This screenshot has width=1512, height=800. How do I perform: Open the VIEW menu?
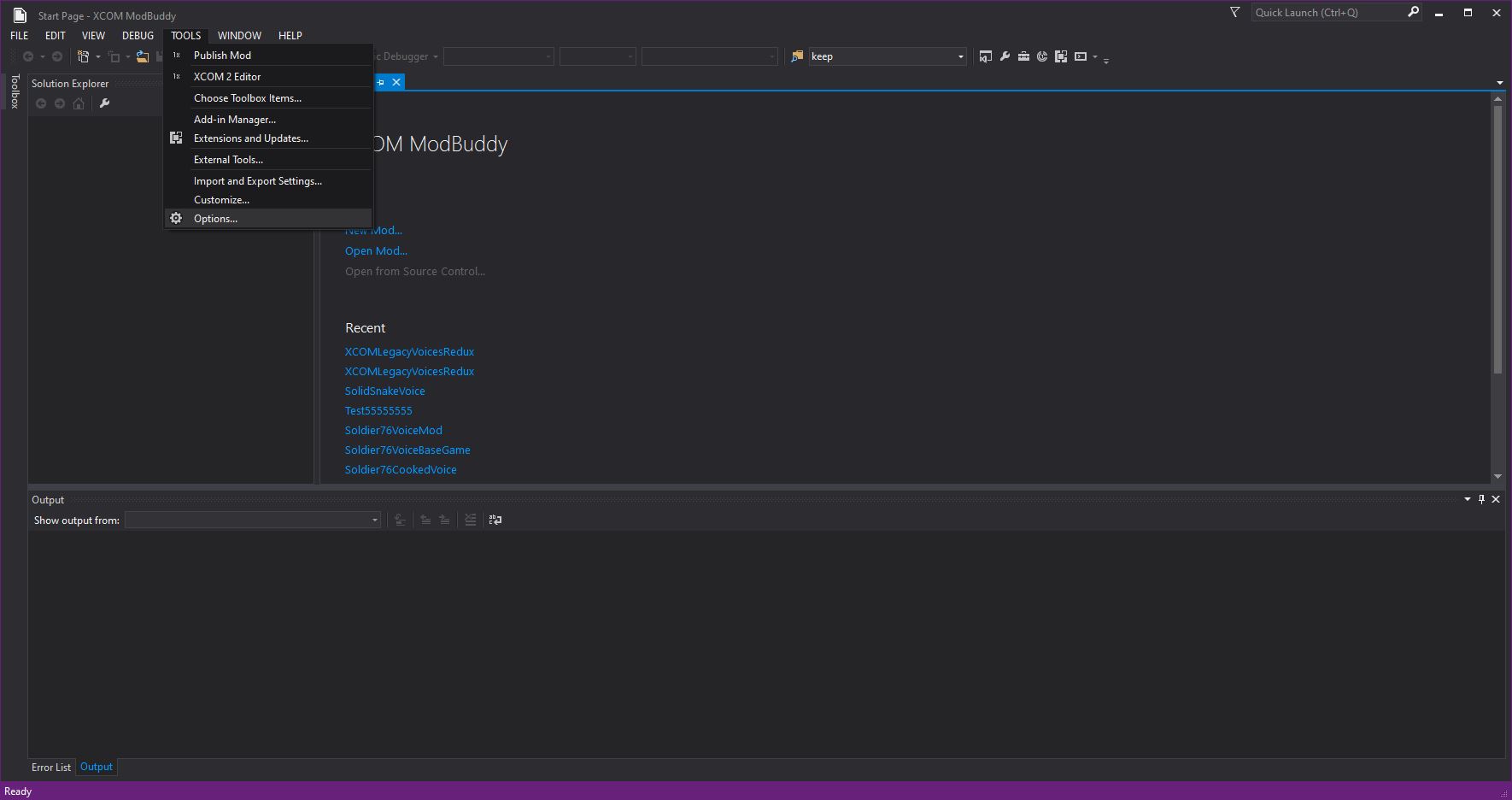click(x=93, y=35)
